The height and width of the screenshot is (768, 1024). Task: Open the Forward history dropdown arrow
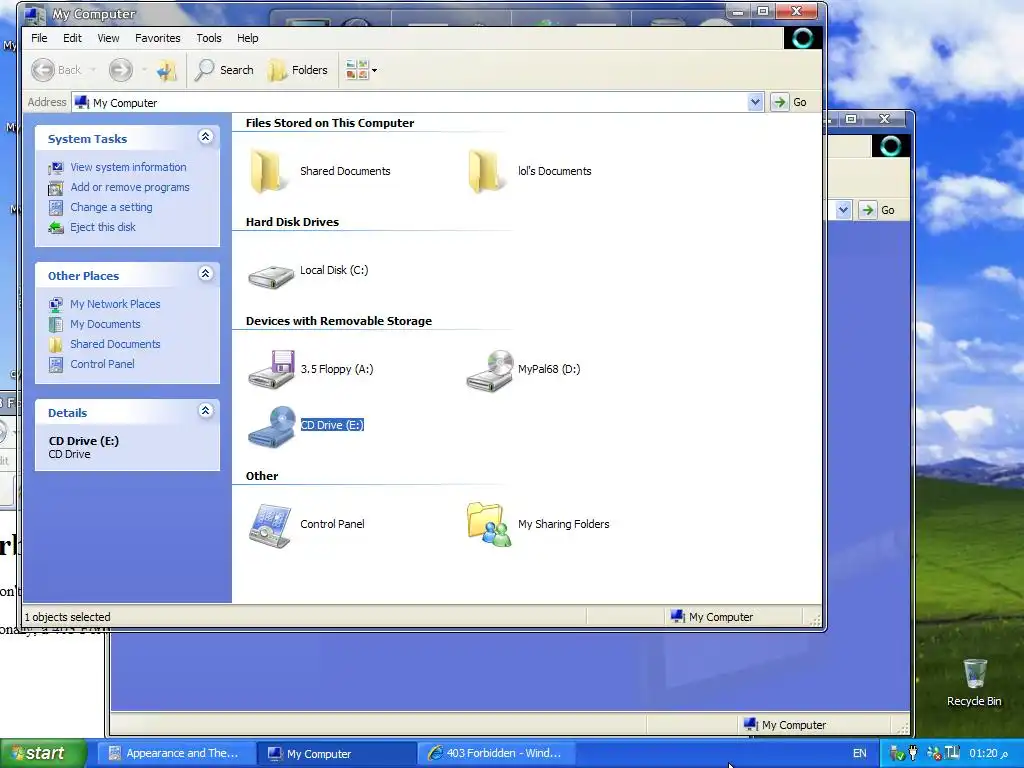pyautogui.click(x=144, y=70)
